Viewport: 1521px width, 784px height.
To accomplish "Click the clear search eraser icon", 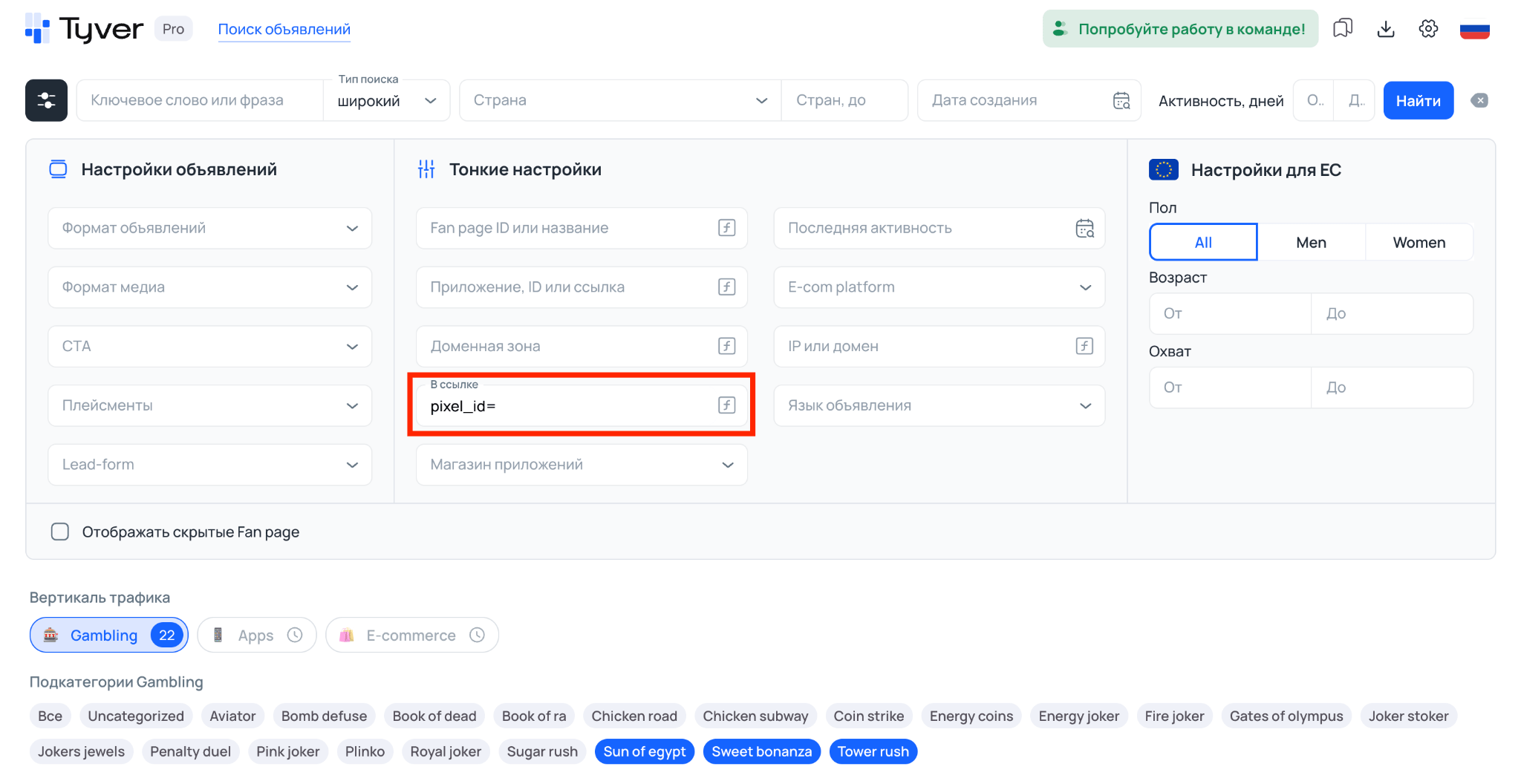I will pos(1479,100).
